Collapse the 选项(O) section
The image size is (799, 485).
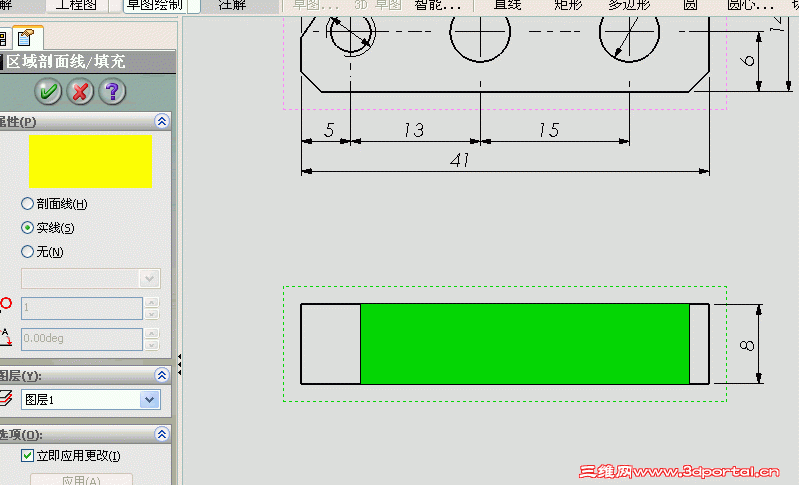point(162,434)
